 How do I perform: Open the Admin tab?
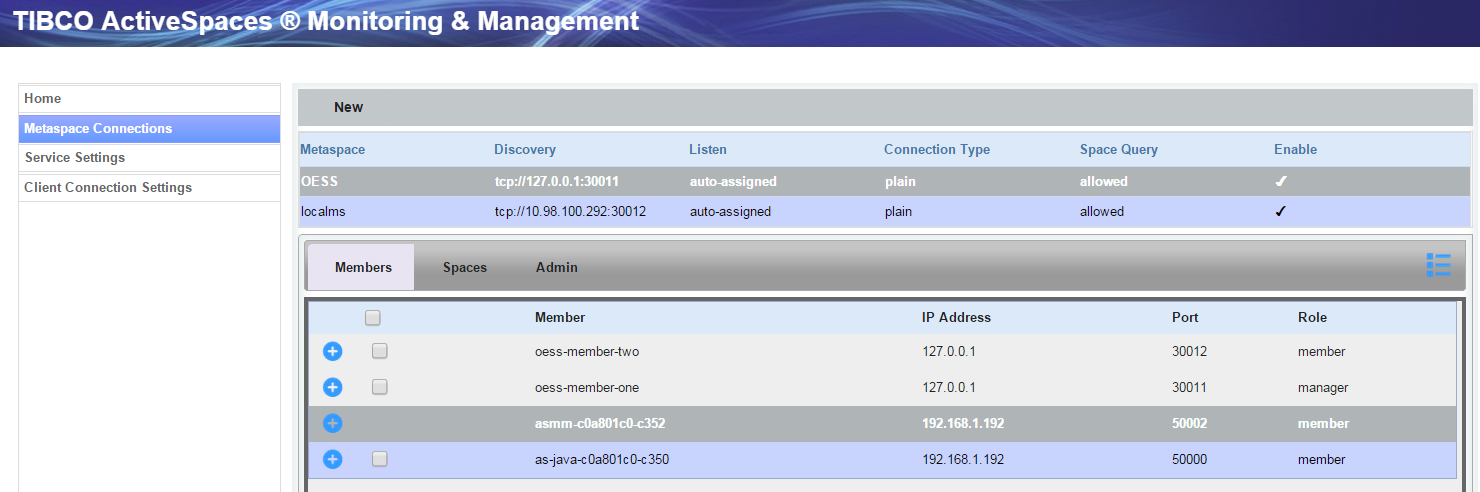click(x=557, y=267)
